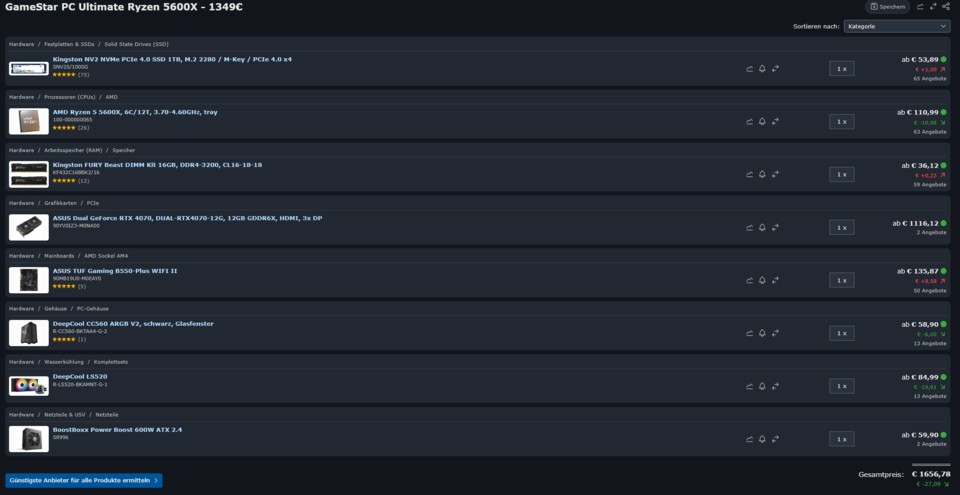Change quantity box of ASUS RTX 4070
The image size is (960, 495).
841,227
